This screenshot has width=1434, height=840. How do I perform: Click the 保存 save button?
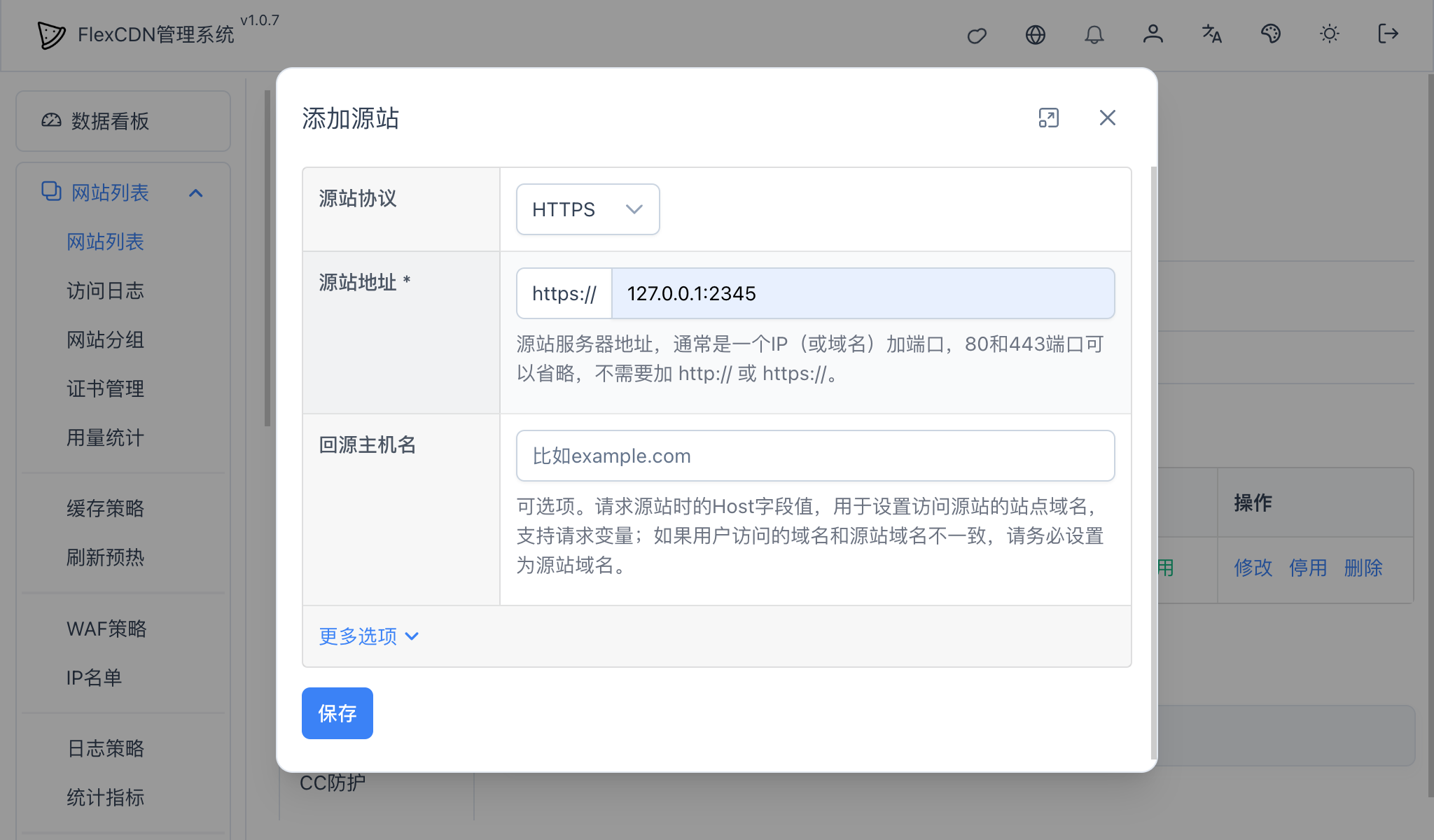click(x=337, y=713)
